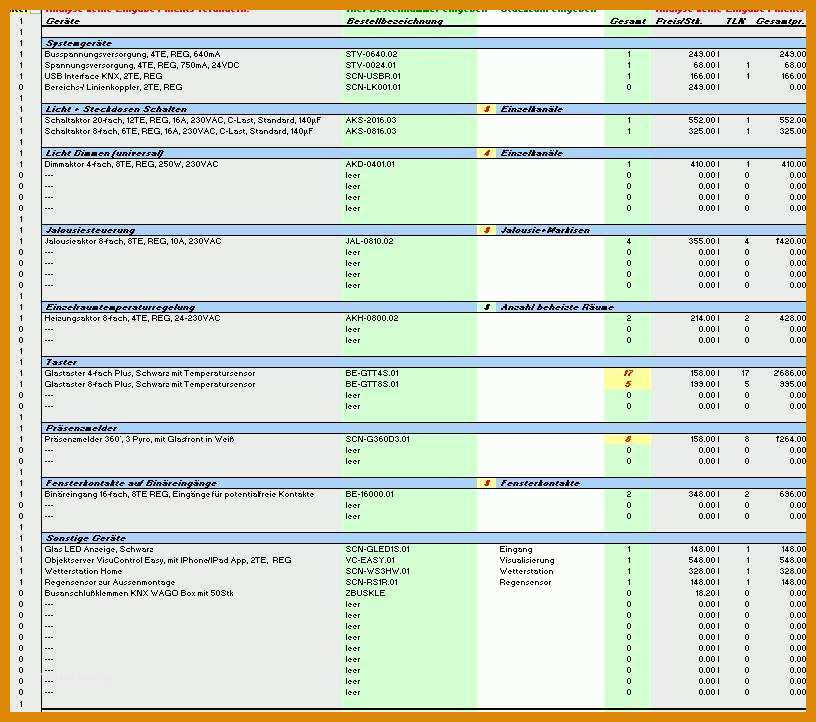Select order code 'SCN-LK001.01'

373,87
